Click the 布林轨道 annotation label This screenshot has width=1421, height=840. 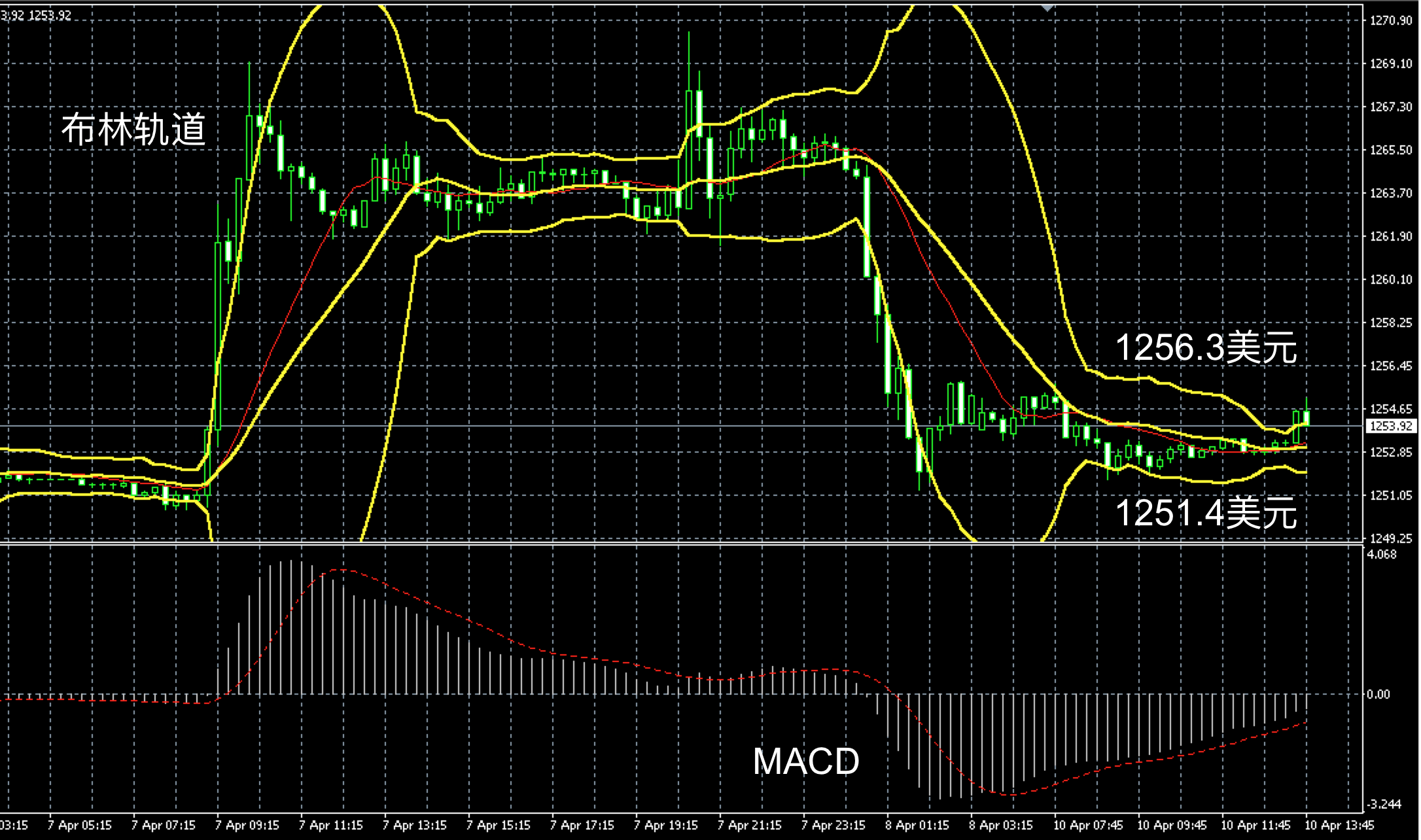[133, 129]
